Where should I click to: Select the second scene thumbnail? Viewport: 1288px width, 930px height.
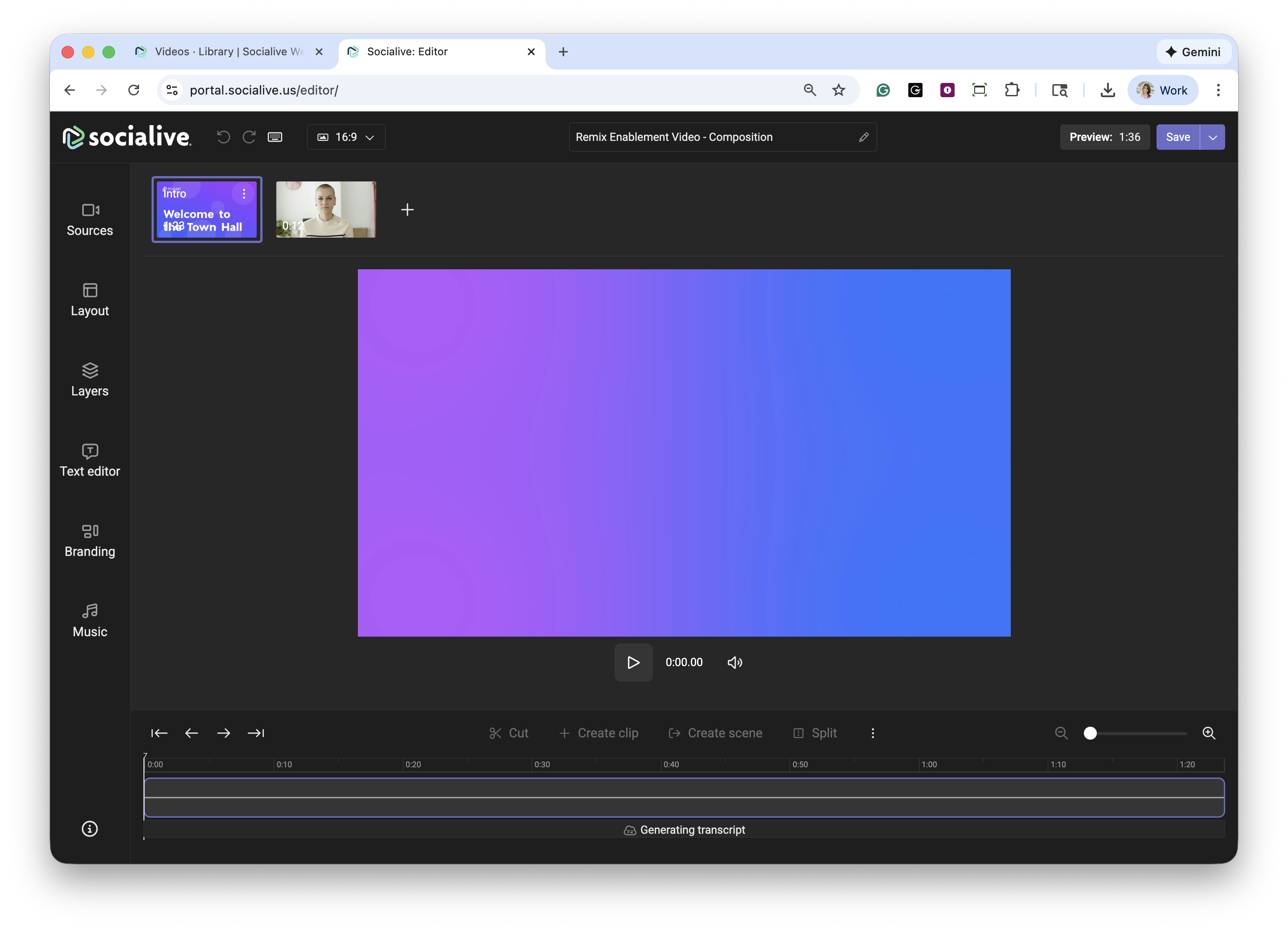coord(325,210)
